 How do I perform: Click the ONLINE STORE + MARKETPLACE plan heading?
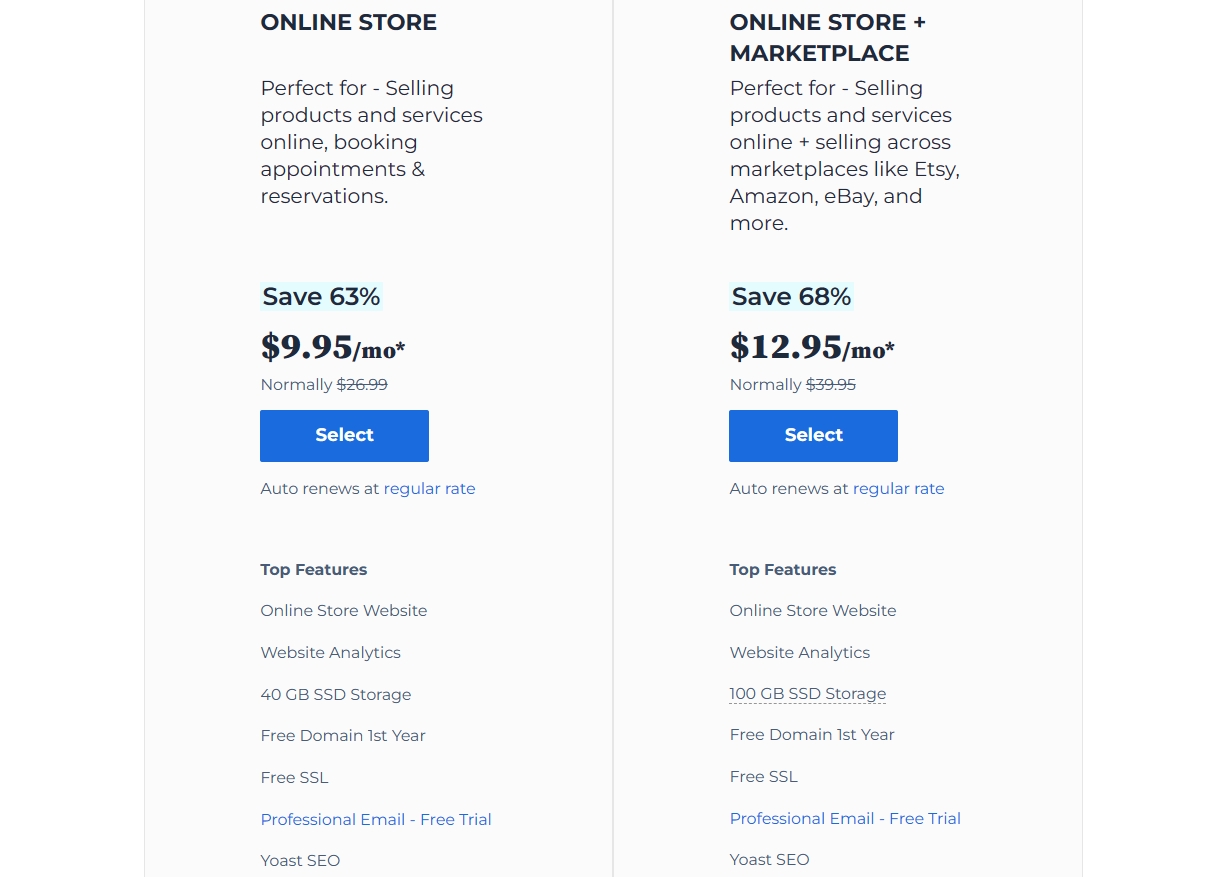pos(827,38)
